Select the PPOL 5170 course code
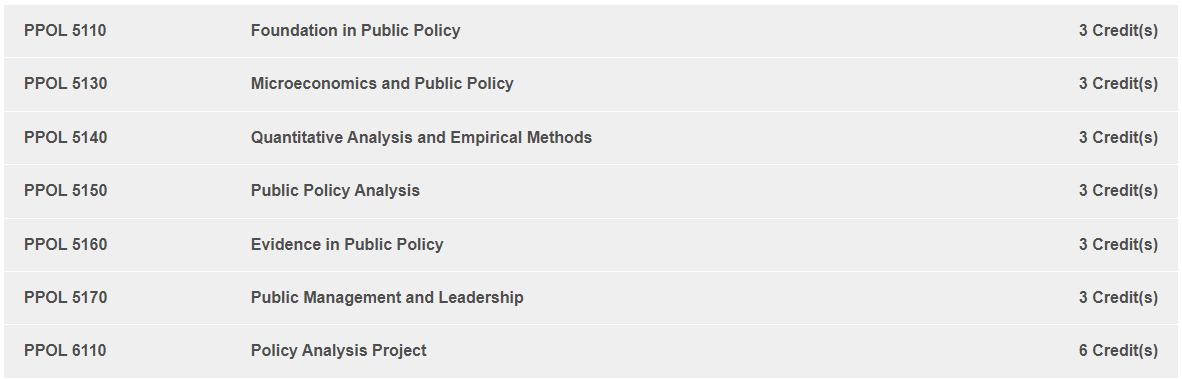Viewport: 1182px width, 379px height. [x=66, y=298]
